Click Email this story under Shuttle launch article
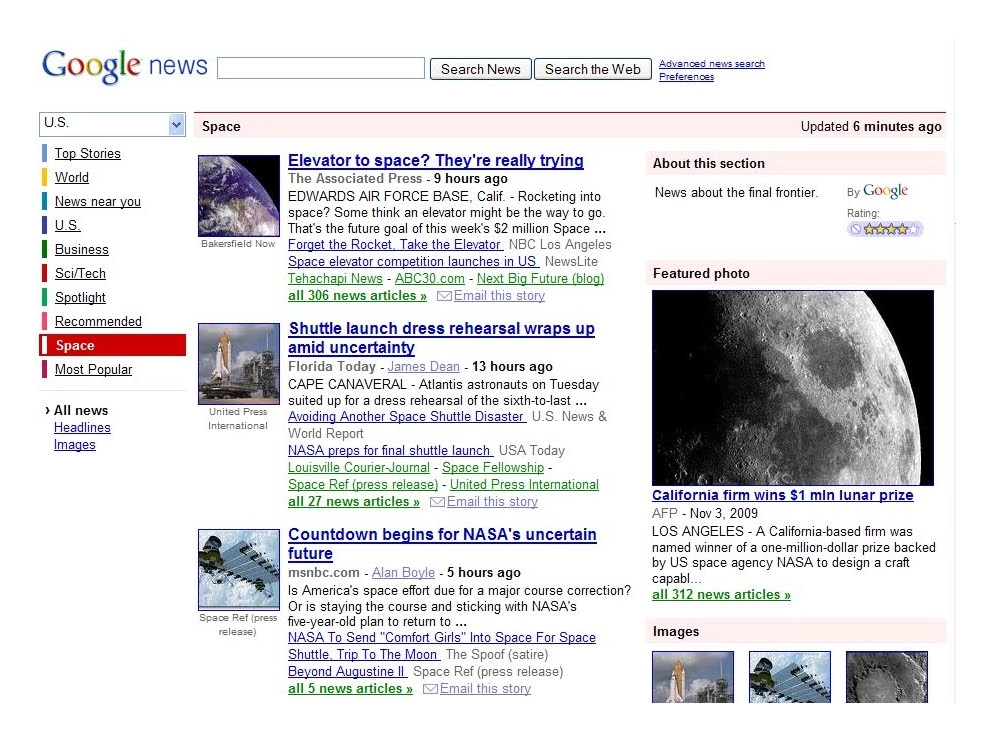Screen dimensions: 991x743 [492, 502]
